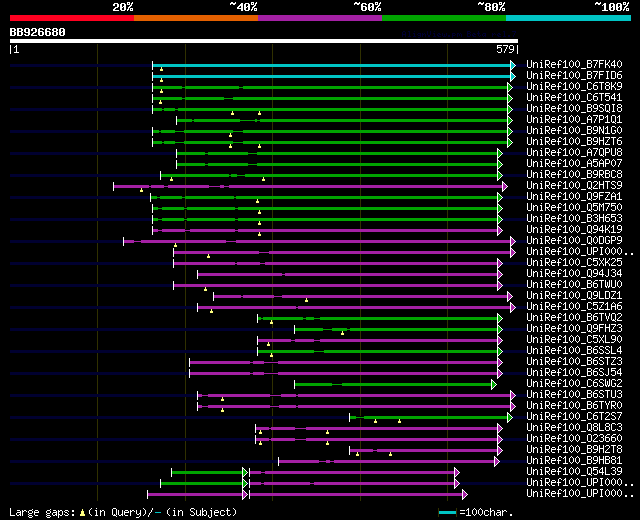Open the UniRef100_B7FID6 hit label

(574, 75)
